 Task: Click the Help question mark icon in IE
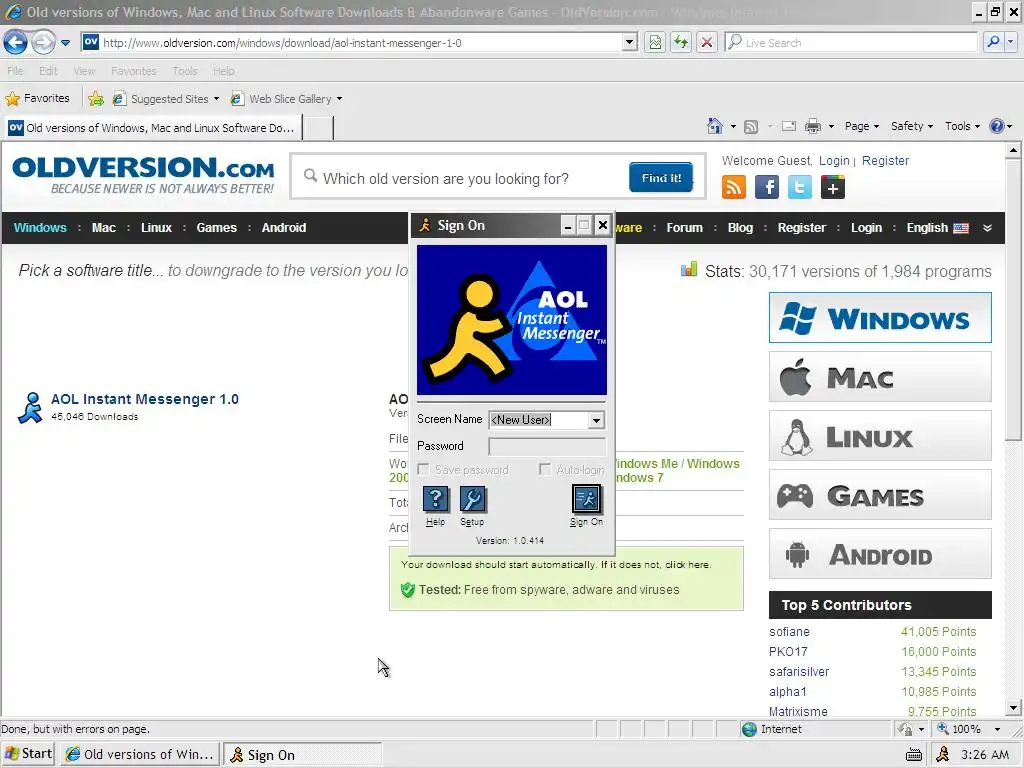[997, 126]
